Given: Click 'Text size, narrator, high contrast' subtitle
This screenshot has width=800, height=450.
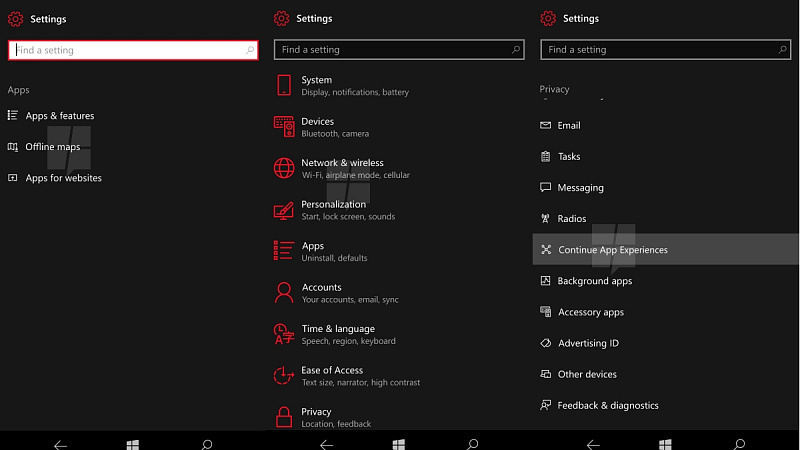Looking at the screenshot, I should click(x=361, y=383).
